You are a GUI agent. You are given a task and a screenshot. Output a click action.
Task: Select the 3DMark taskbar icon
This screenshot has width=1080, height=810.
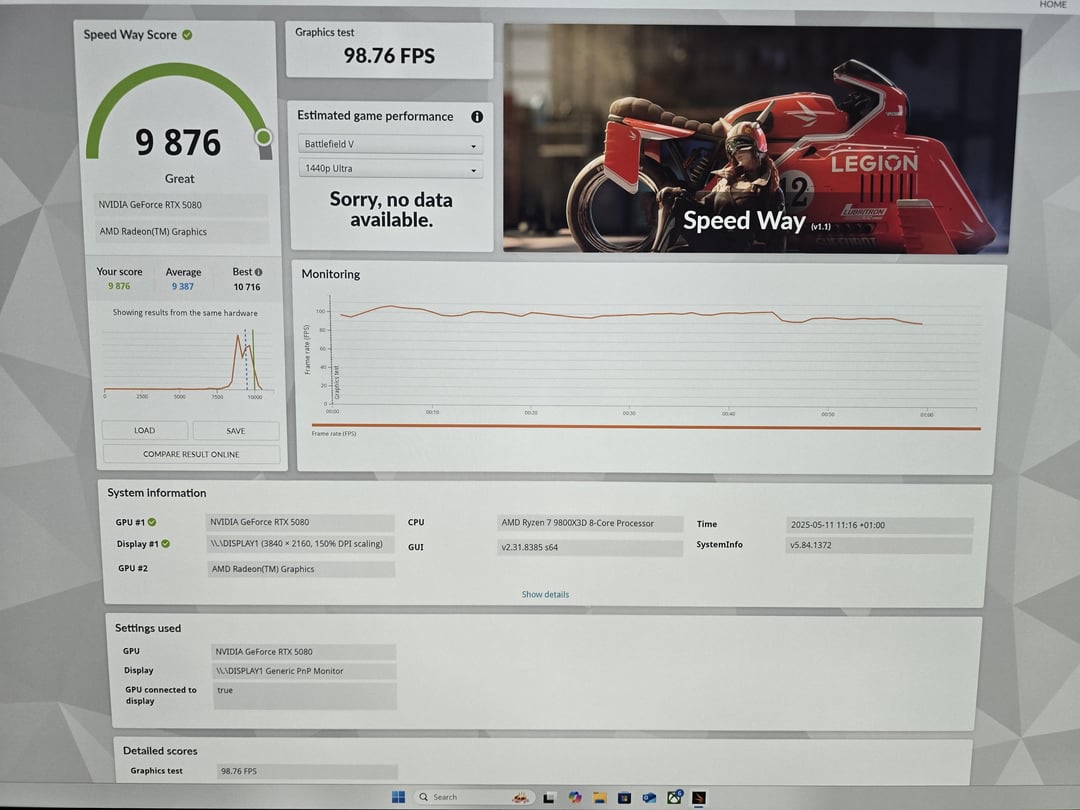point(698,798)
